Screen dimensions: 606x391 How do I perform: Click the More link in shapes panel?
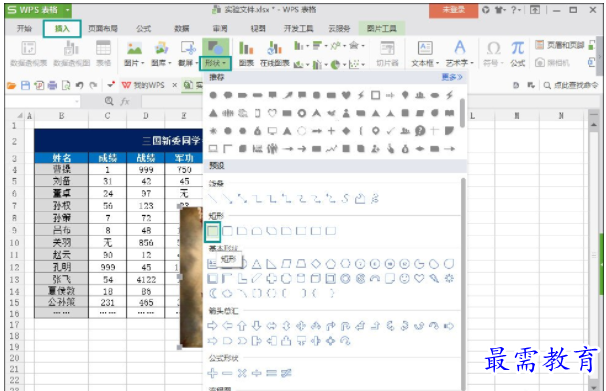tap(451, 77)
